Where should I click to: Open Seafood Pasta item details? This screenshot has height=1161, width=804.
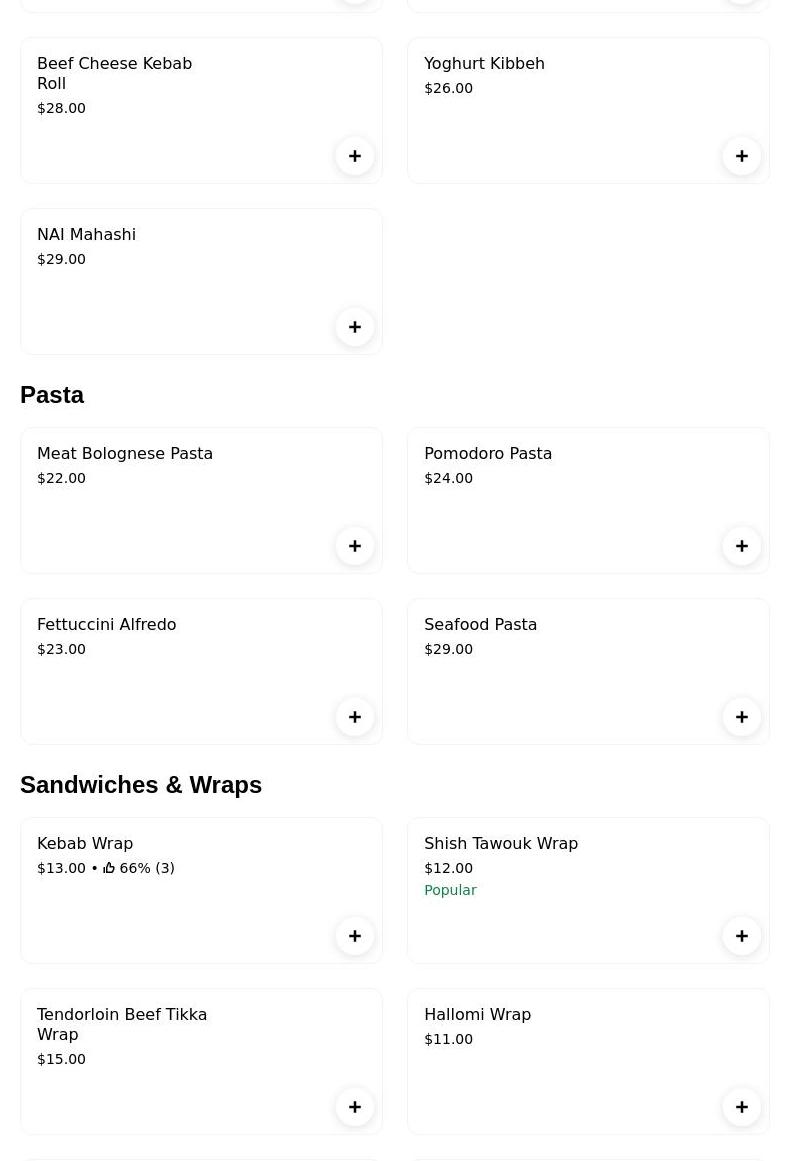(x=480, y=625)
